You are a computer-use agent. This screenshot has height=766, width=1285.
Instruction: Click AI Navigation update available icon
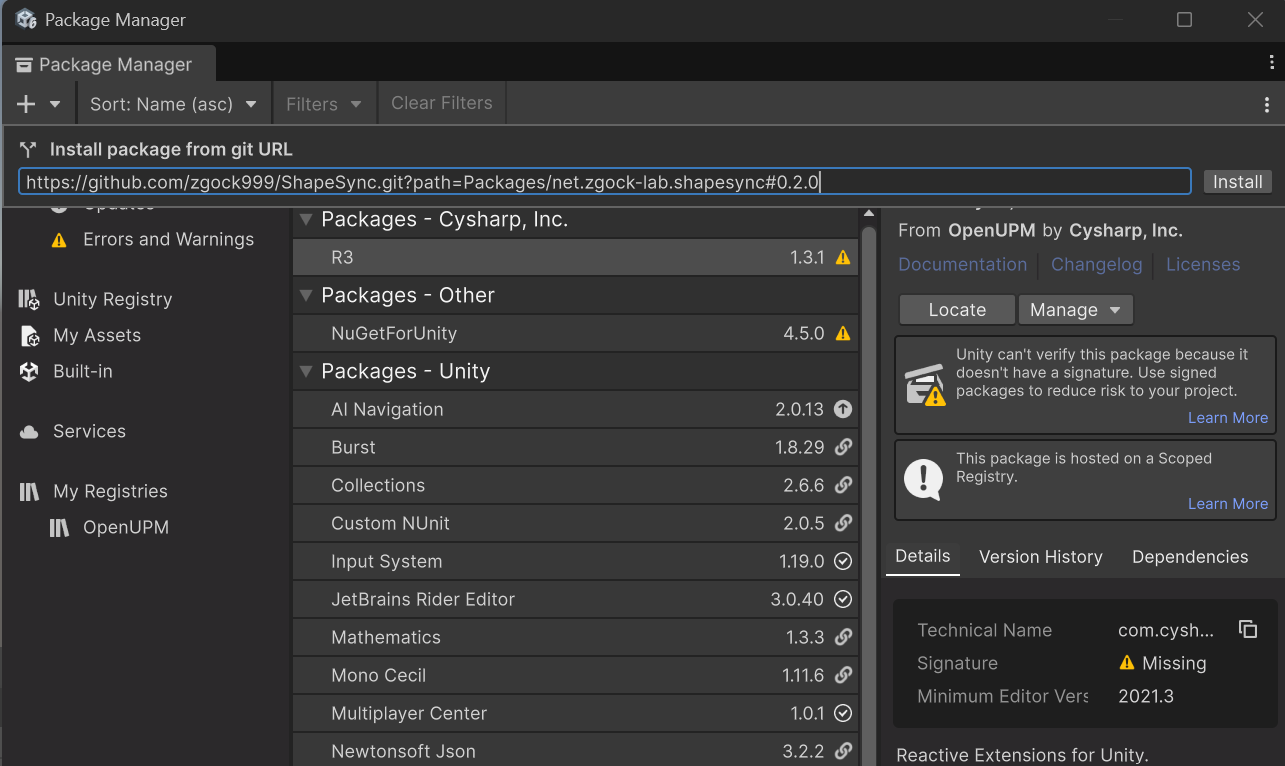[x=843, y=409]
